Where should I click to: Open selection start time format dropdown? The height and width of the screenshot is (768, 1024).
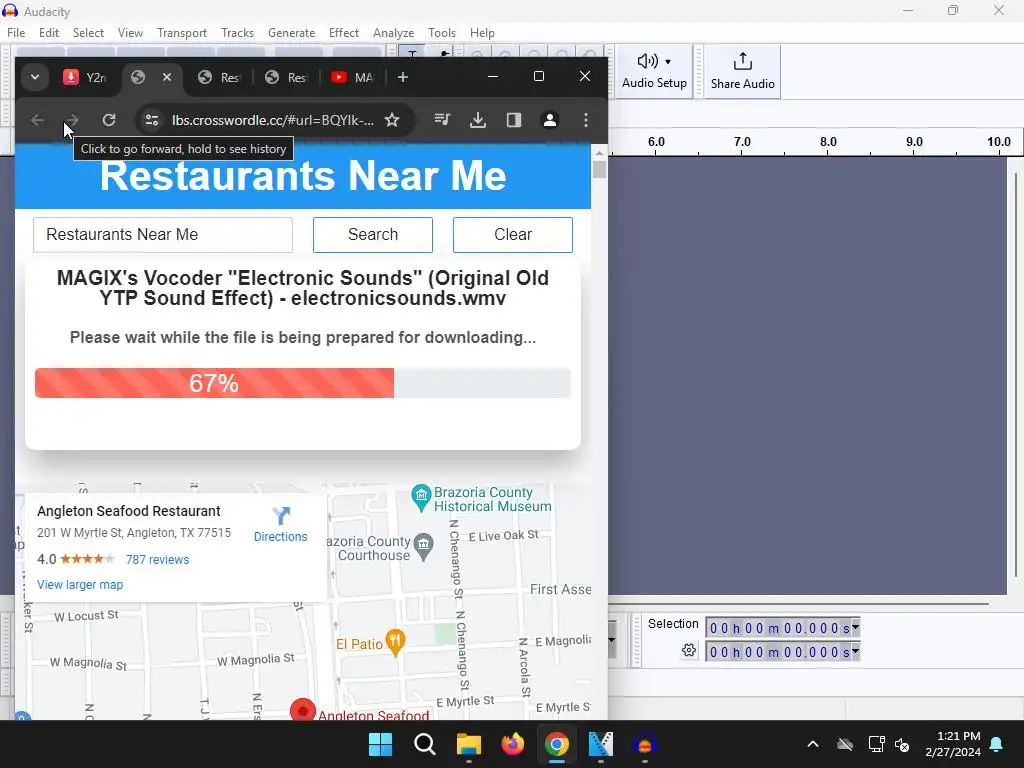[x=856, y=628]
